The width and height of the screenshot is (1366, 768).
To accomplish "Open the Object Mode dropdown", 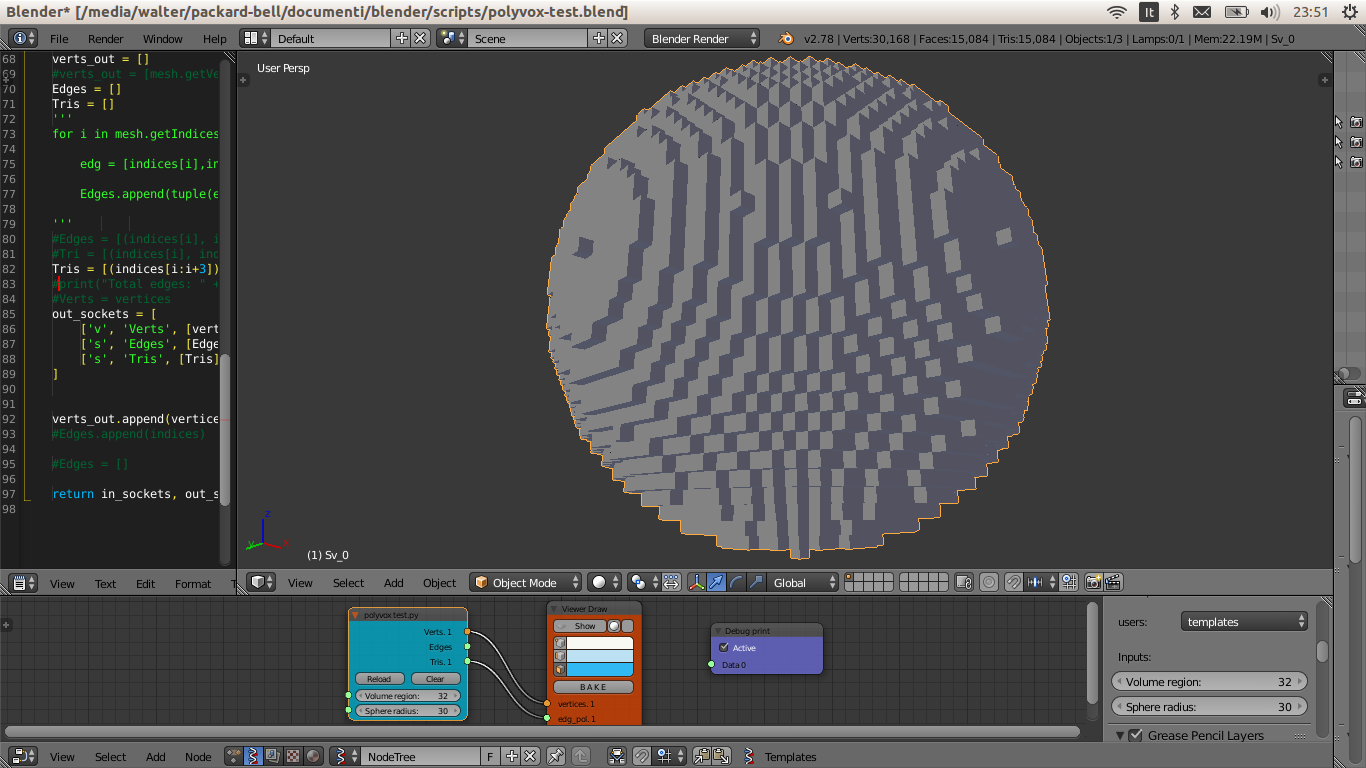I will coord(526,582).
